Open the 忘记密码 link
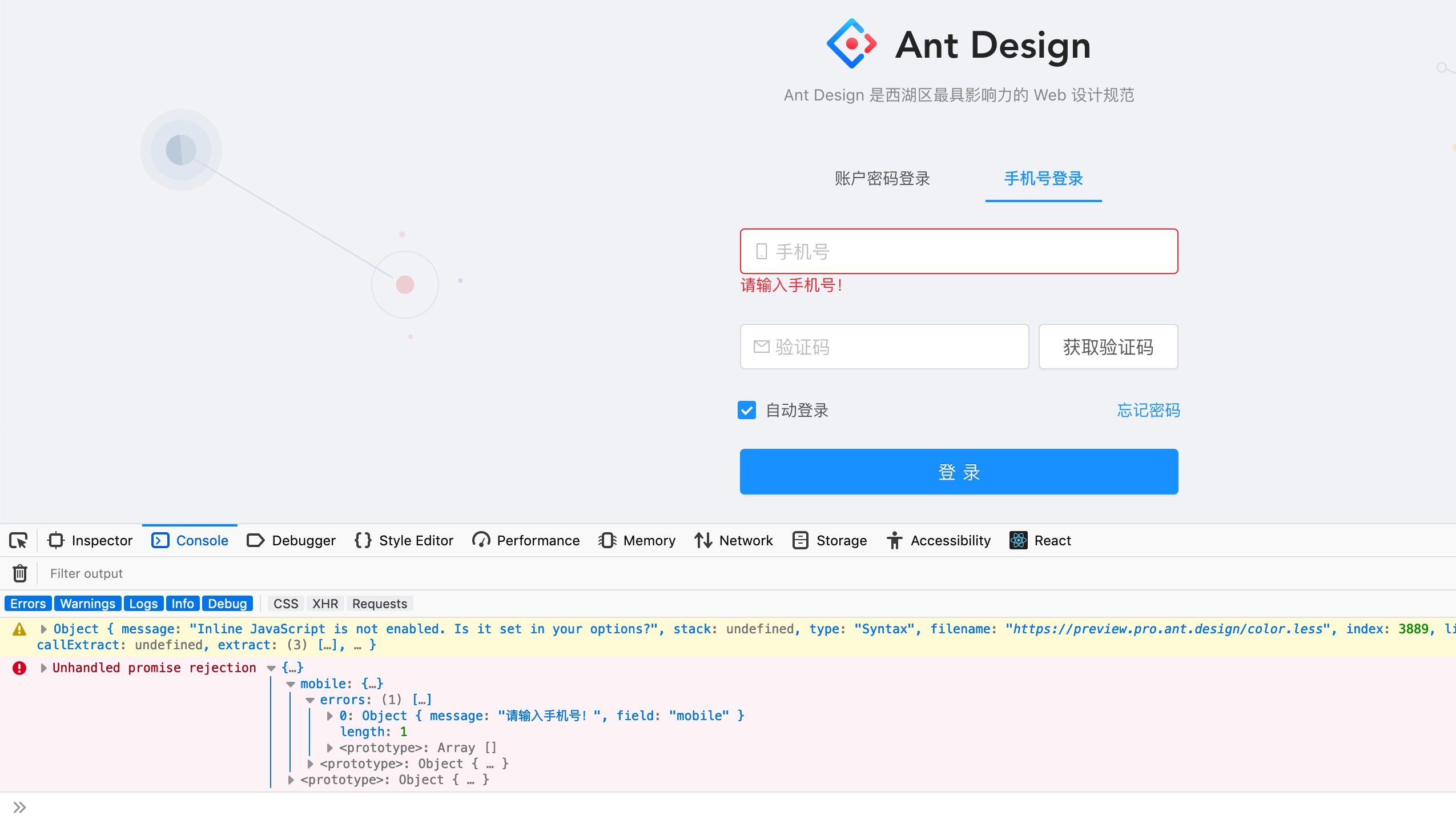 coord(1148,410)
